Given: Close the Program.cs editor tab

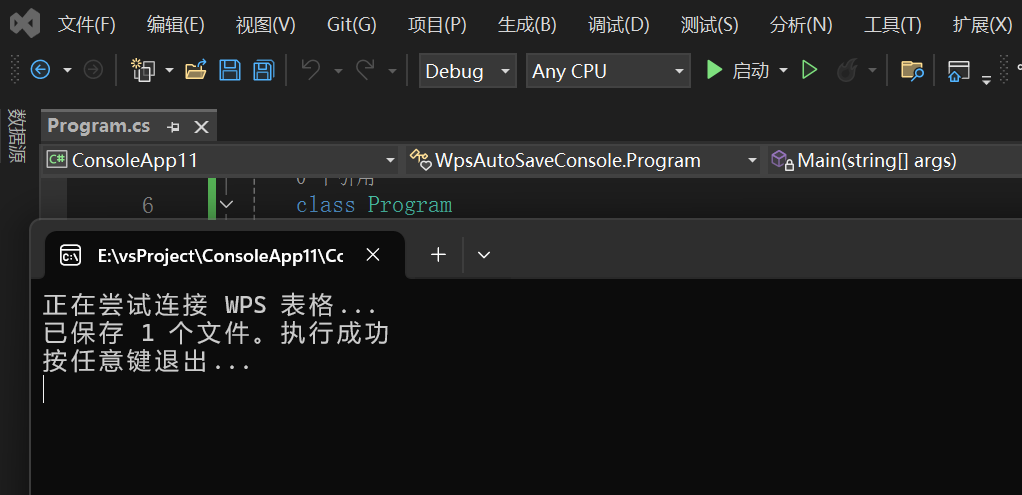Looking at the screenshot, I should point(201,127).
